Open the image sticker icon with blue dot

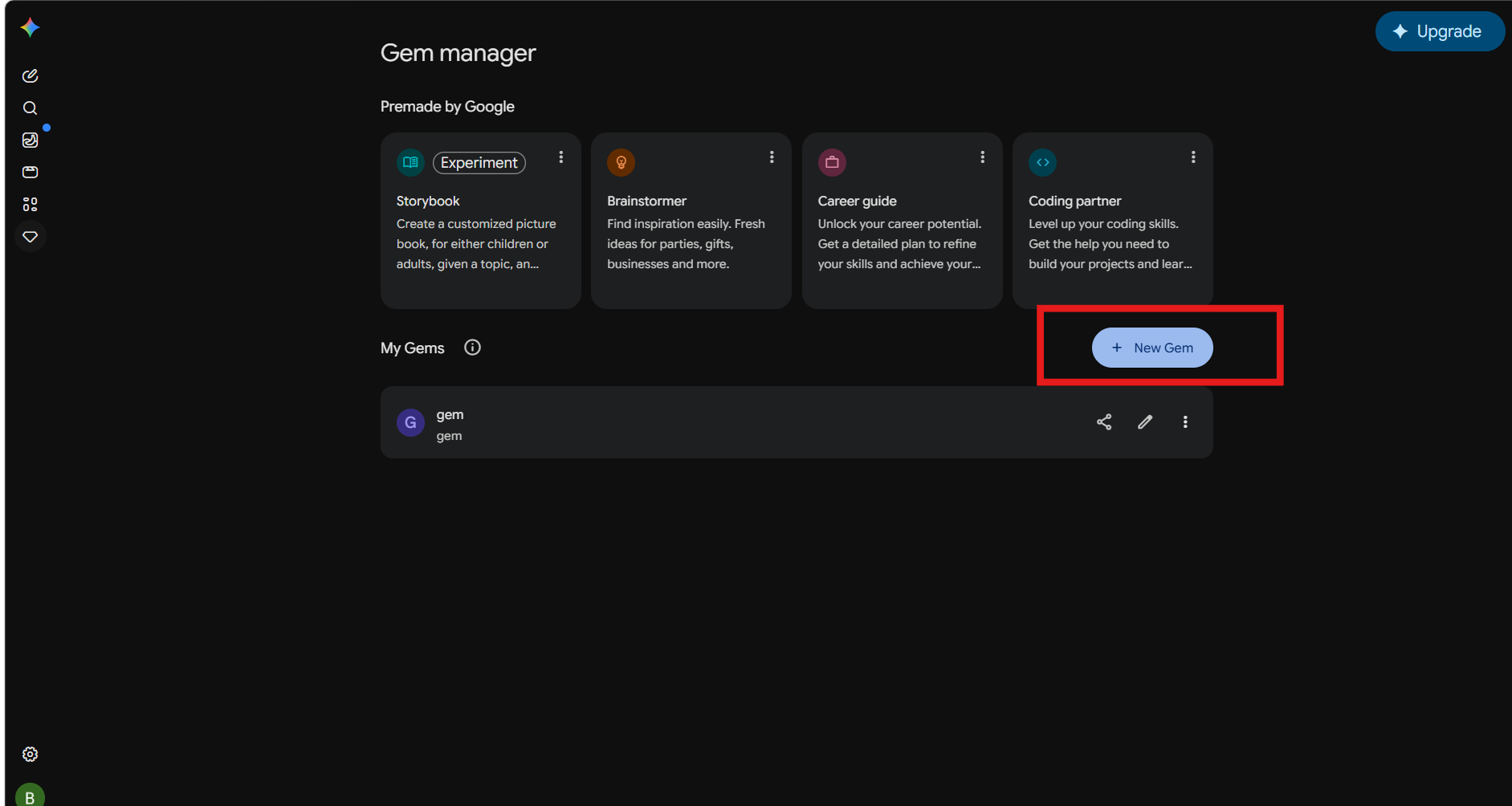[30, 140]
